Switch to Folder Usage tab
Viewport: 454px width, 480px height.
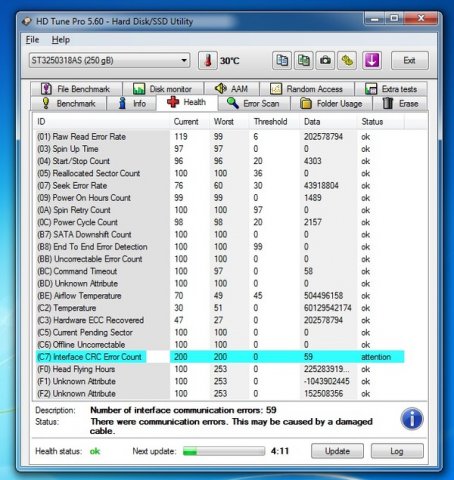331,103
